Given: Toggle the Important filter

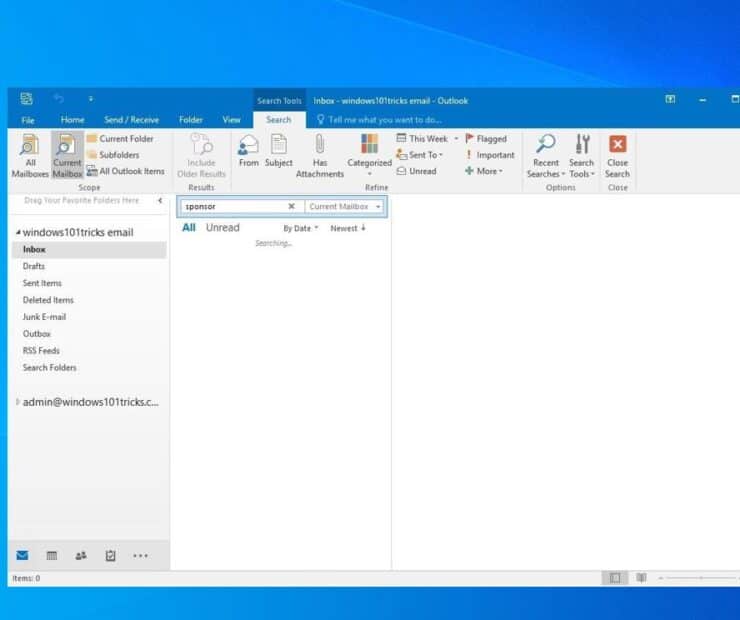Looking at the screenshot, I should (489, 155).
